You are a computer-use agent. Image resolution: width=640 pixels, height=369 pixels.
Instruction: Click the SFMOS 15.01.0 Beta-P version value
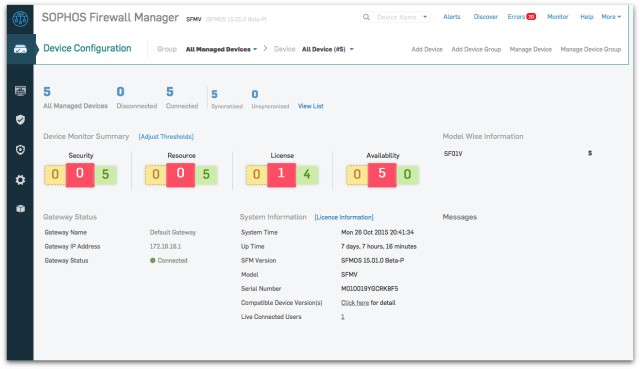(x=372, y=260)
